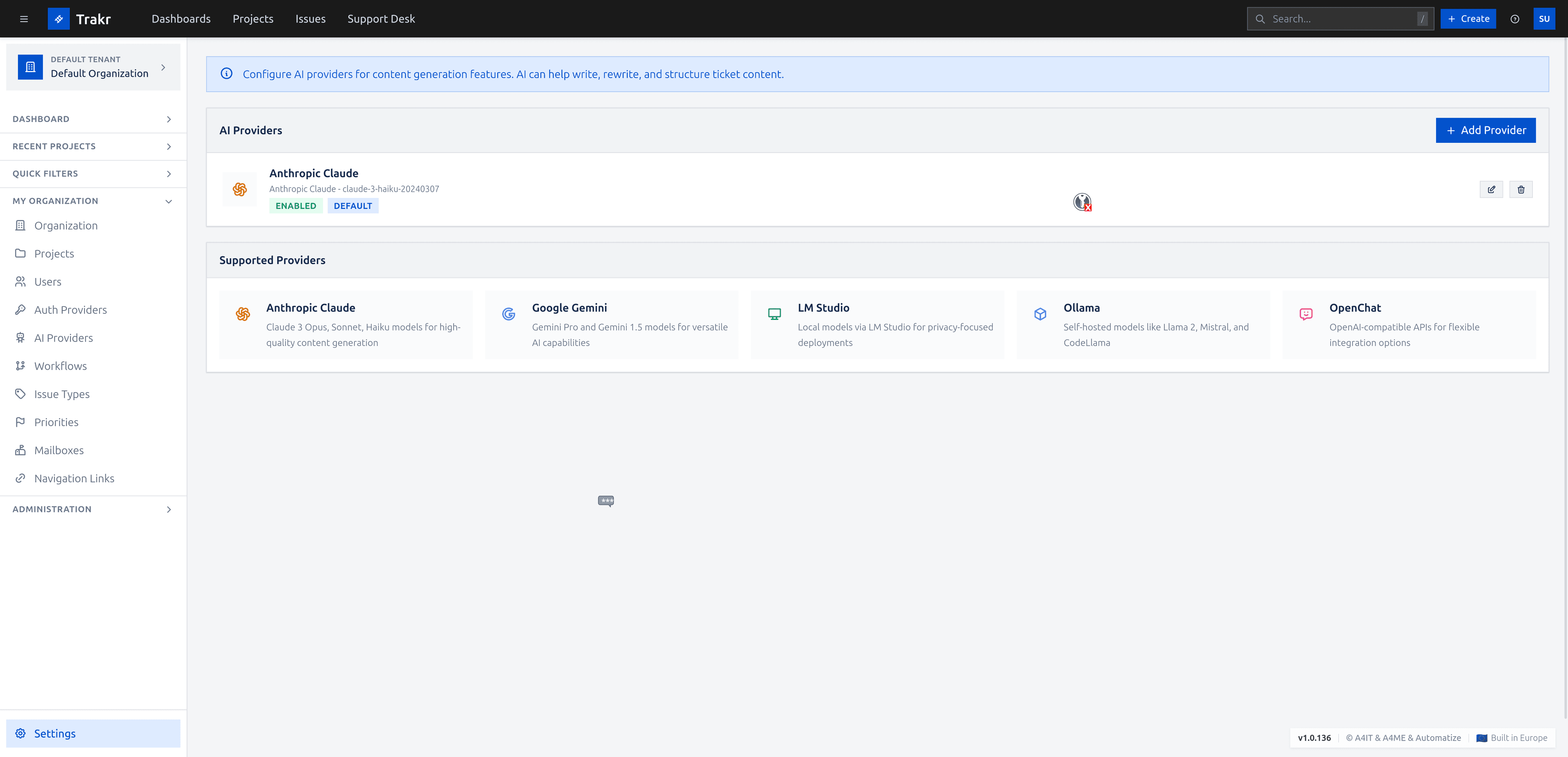Collapse the MY ORGANIZATION section
Screen dimensions: 1568x757
[x=93, y=201]
